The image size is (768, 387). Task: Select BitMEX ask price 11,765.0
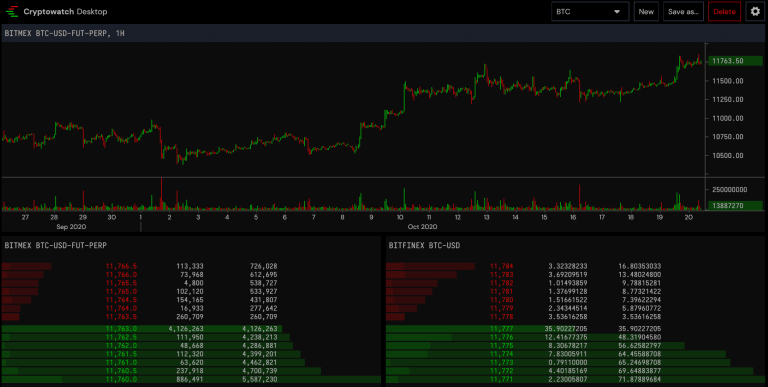pyautogui.click(x=121, y=291)
